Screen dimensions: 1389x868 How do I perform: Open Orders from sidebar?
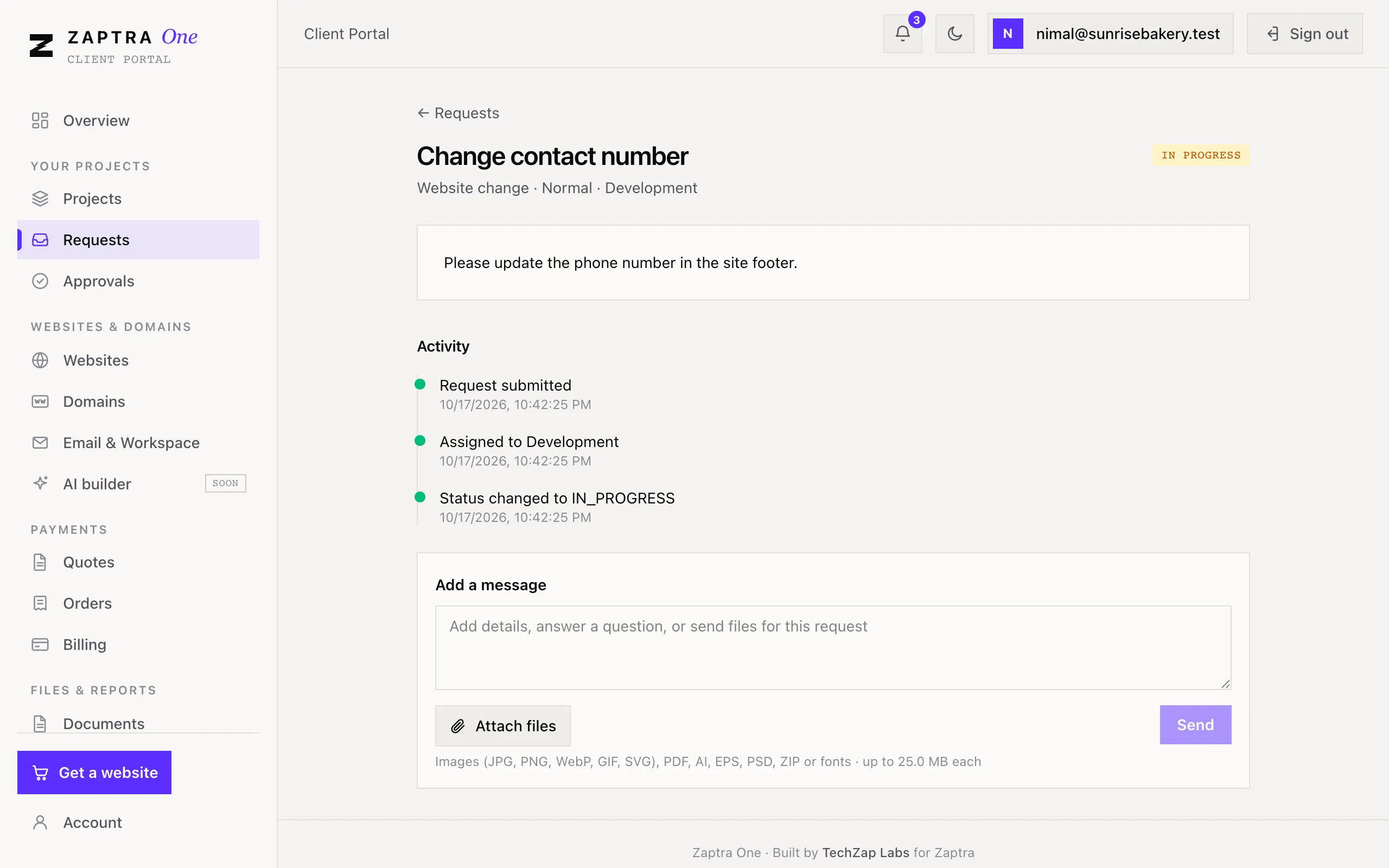pyautogui.click(x=138, y=603)
